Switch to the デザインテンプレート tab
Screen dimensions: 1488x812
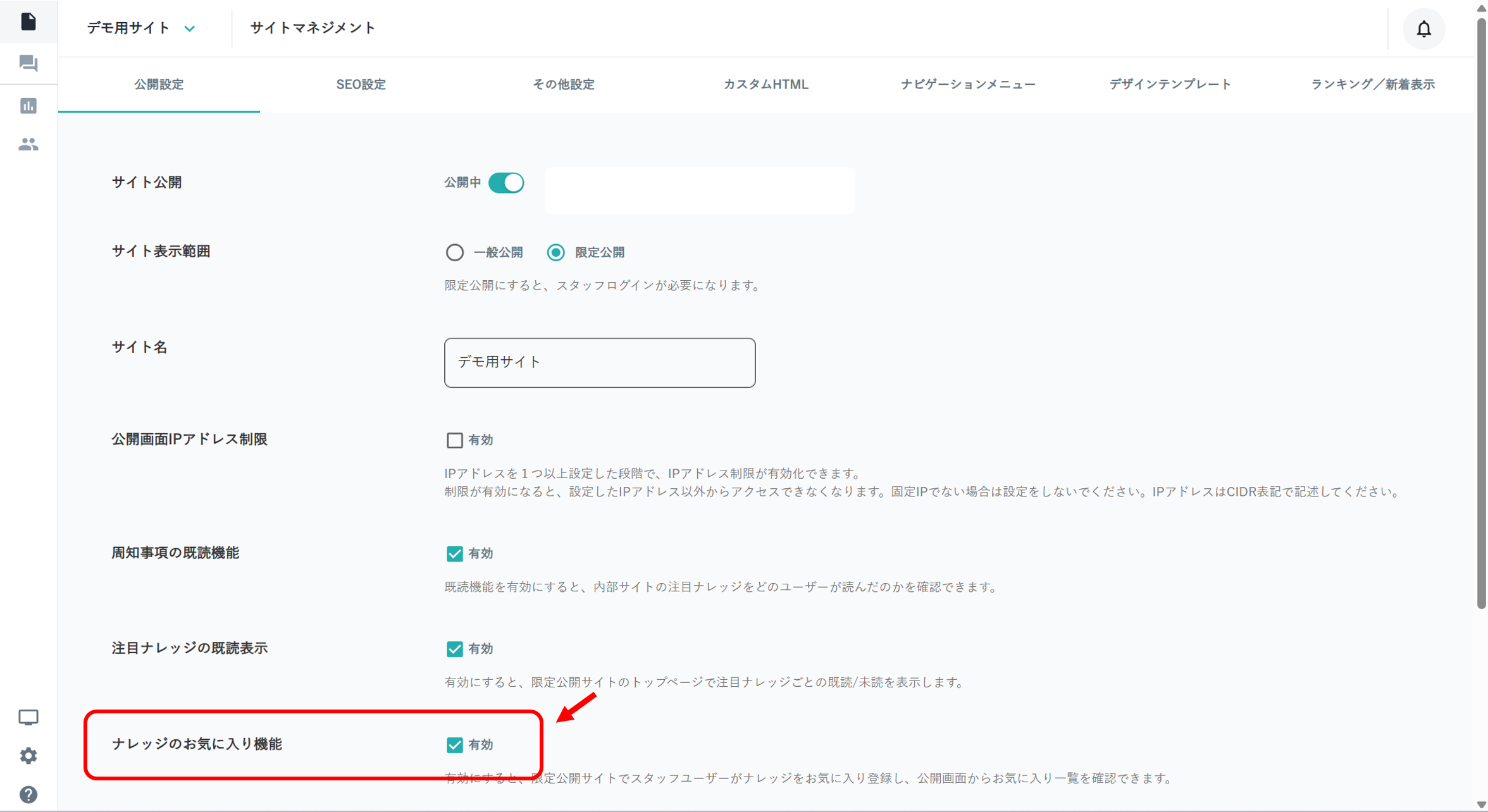point(1170,85)
